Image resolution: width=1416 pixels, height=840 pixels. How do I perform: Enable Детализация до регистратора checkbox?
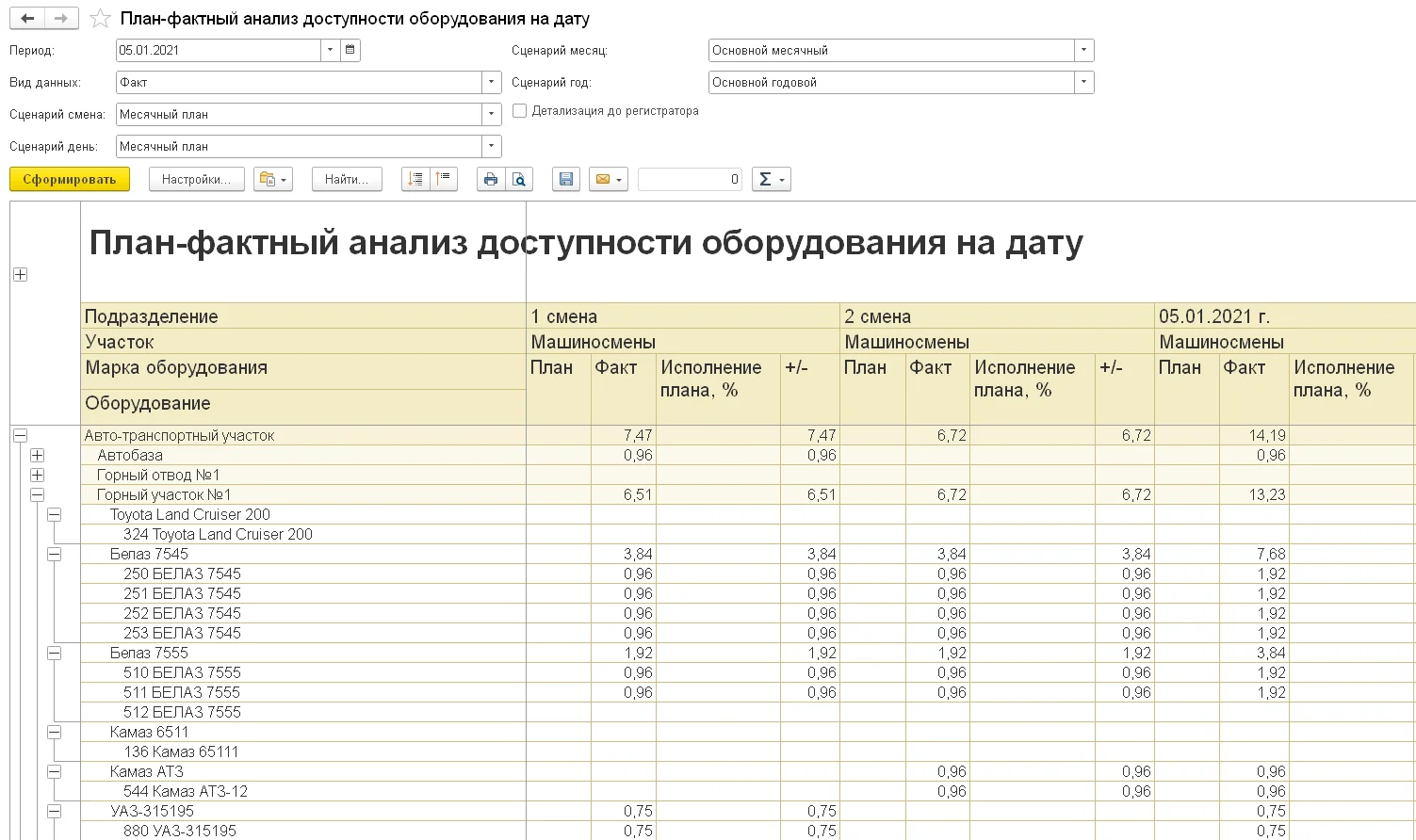[519, 111]
